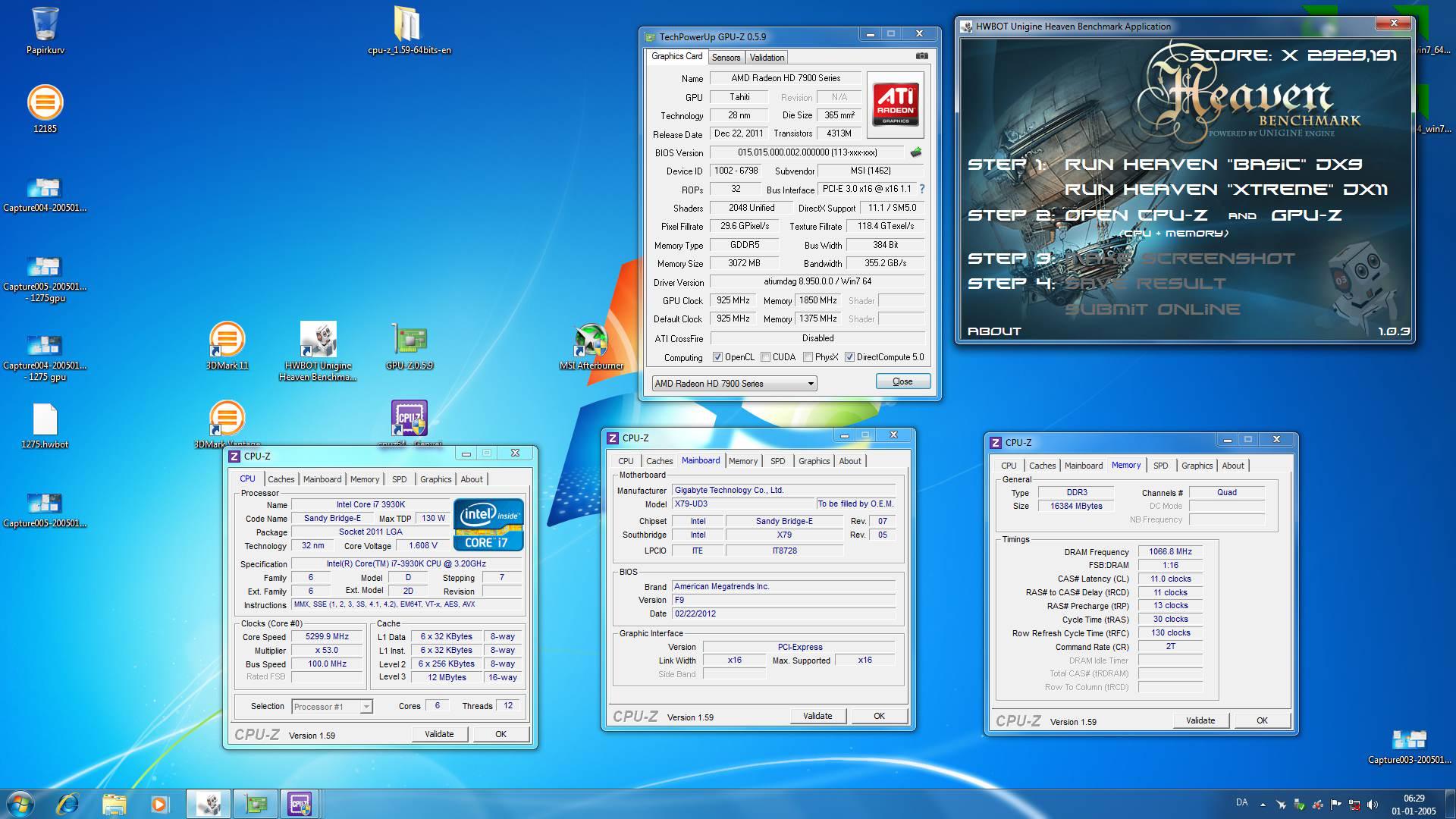1456x819 pixels.
Task: Select the Capture004 file labeled -1275 gpu
Action: (45, 357)
